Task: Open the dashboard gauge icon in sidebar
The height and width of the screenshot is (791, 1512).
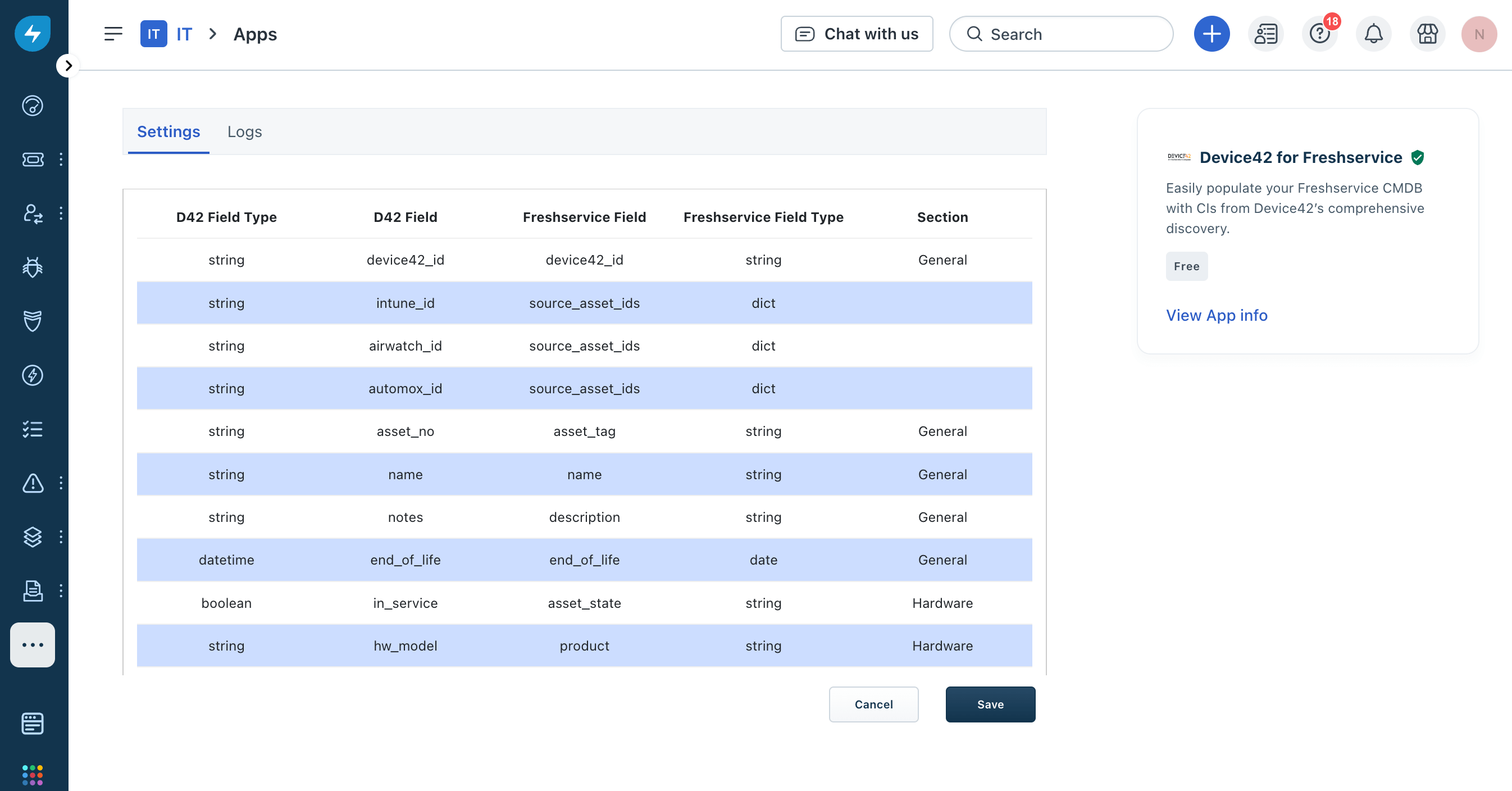Action: pyautogui.click(x=32, y=106)
